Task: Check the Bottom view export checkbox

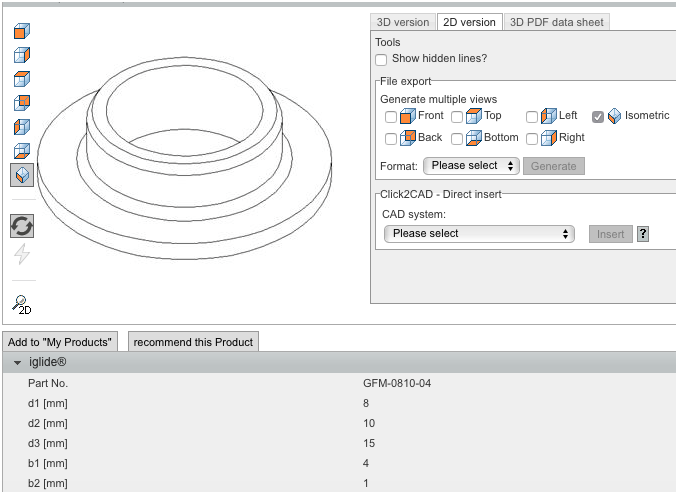Action: pyautogui.click(x=457, y=139)
